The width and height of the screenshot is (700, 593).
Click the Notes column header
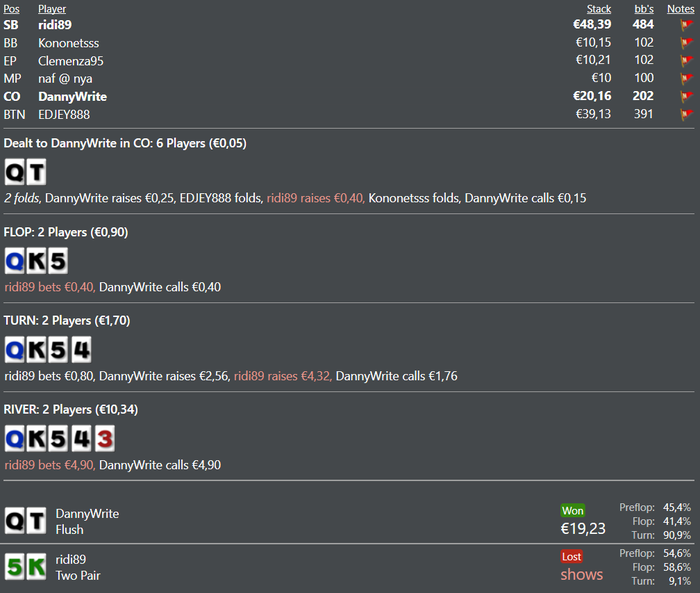pyautogui.click(x=680, y=9)
